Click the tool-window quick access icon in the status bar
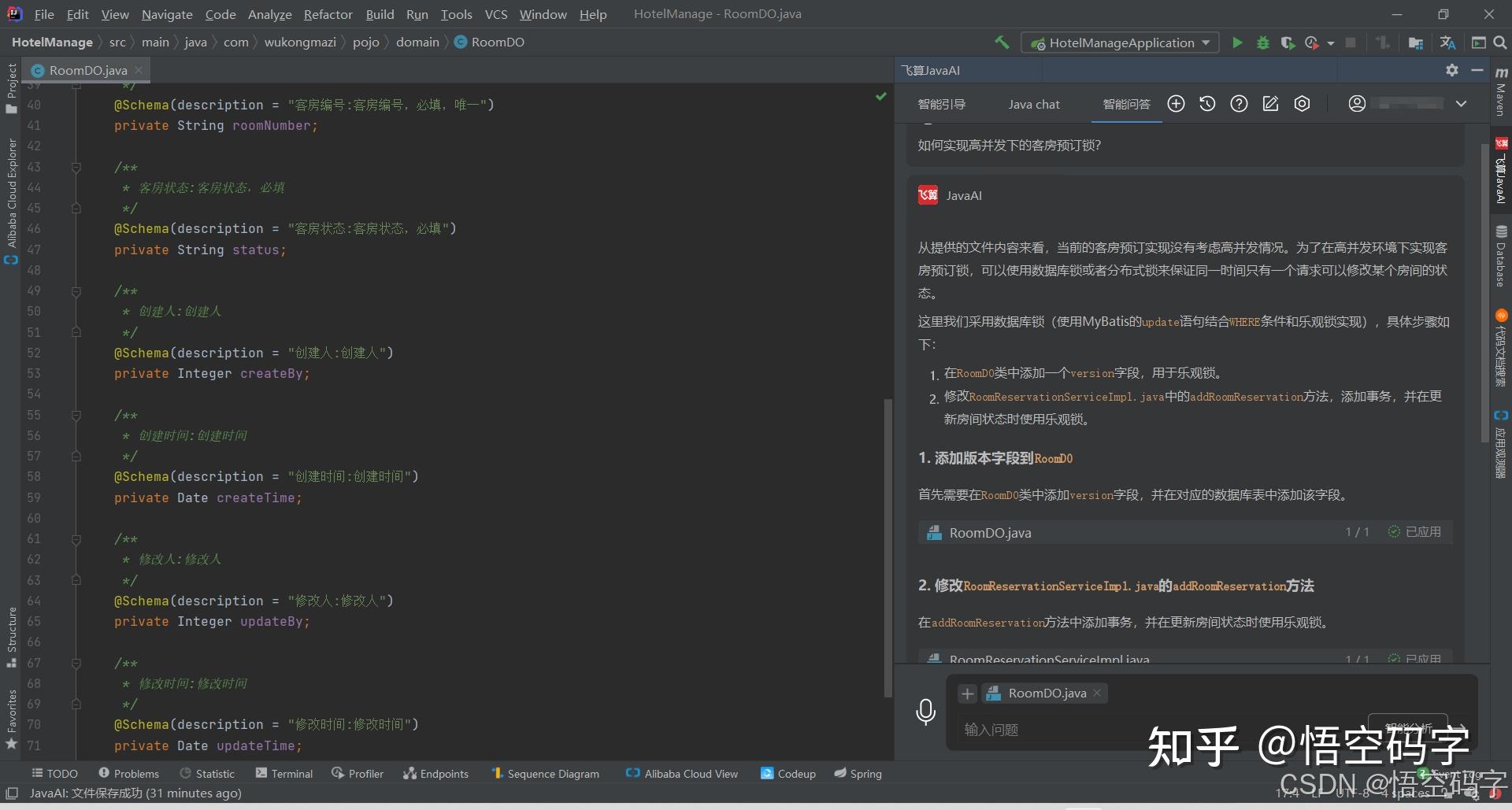 [x=12, y=793]
